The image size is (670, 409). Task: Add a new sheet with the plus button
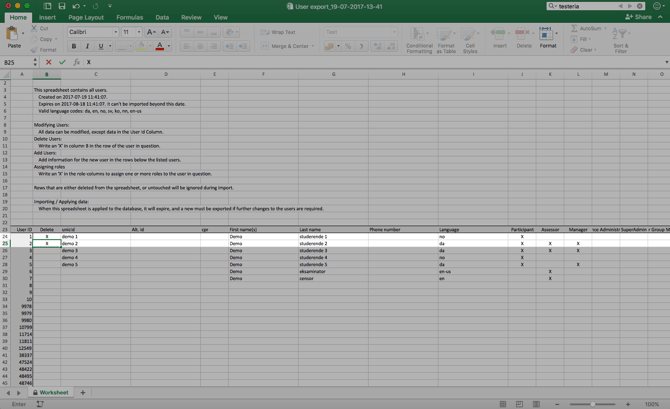coord(83,393)
